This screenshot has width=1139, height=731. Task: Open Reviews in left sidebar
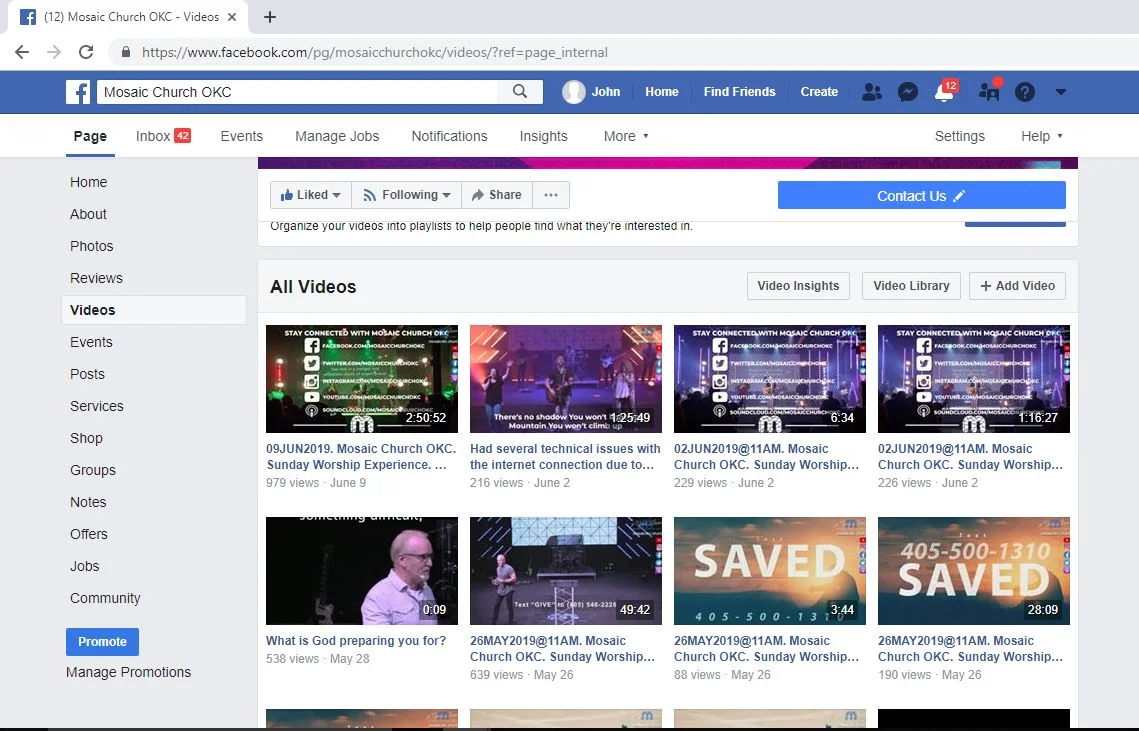[96, 278]
